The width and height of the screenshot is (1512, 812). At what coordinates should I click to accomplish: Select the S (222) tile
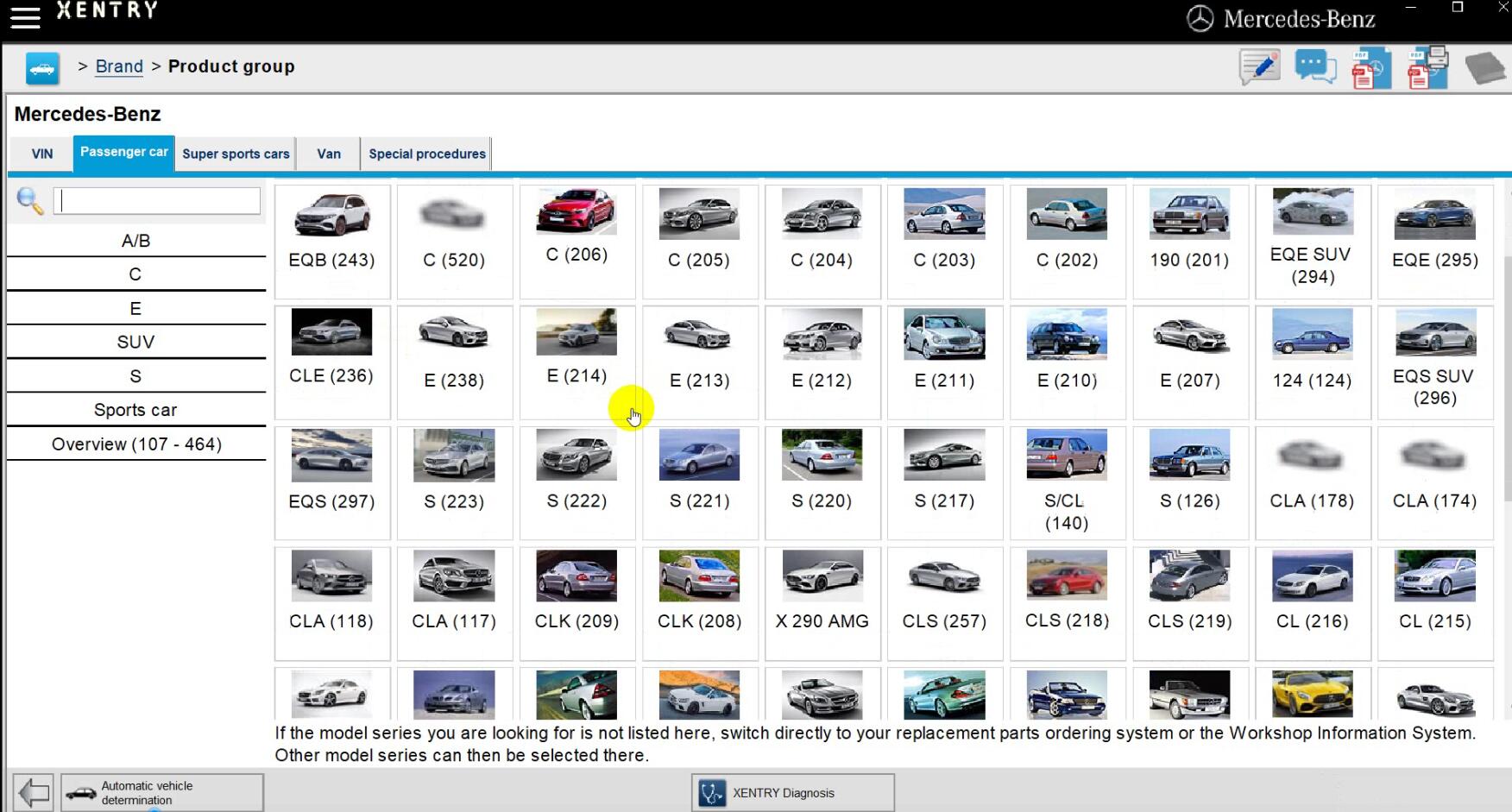pyautogui.click(x=577, y=483)
